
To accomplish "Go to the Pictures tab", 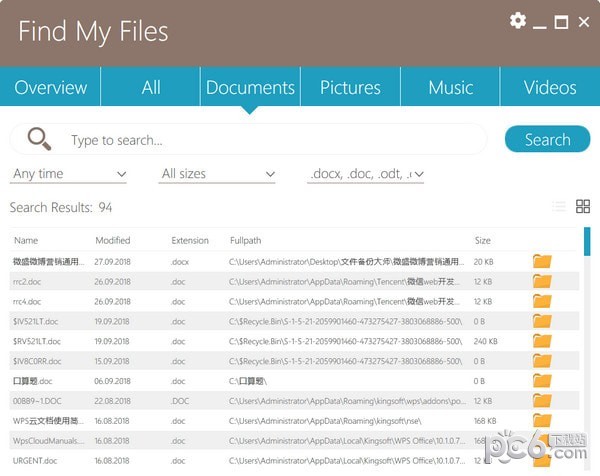I will click(351, 87).
